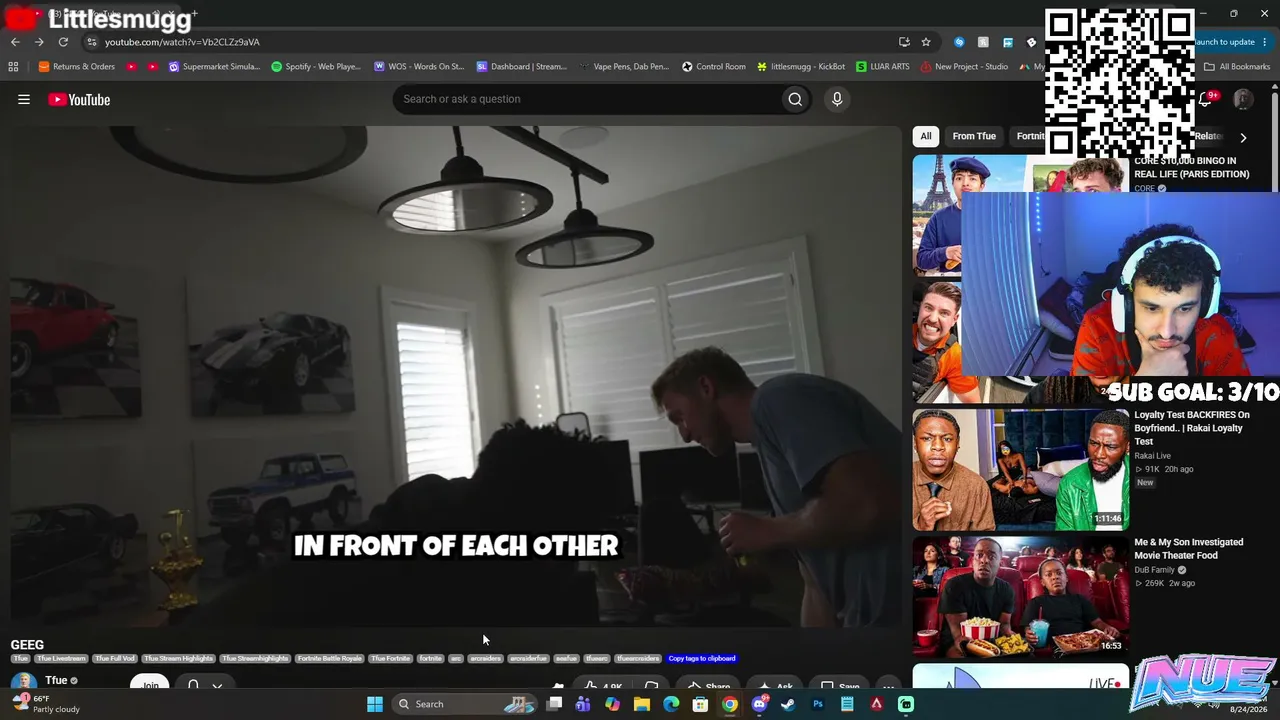Click the youtube.com address bar

[x=490, y=42]
